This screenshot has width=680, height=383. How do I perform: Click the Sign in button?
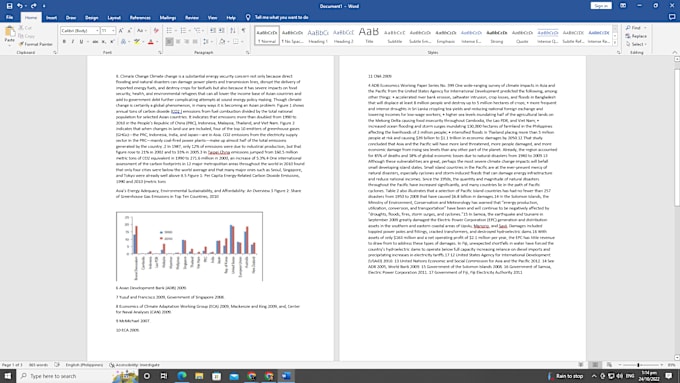pyautogui.click(x=601, y=6)
